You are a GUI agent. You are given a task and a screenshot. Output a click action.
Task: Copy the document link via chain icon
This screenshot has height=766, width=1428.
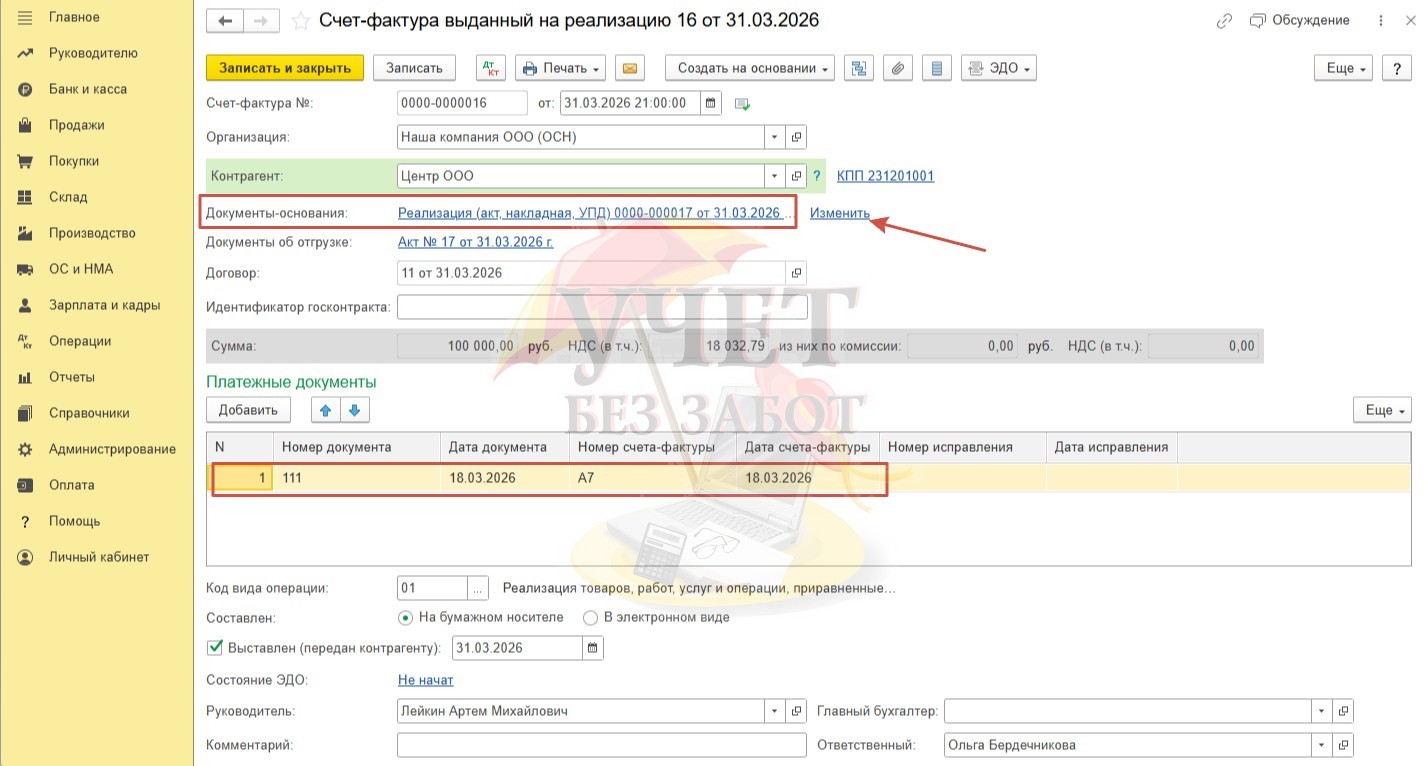coord(1224,21)
